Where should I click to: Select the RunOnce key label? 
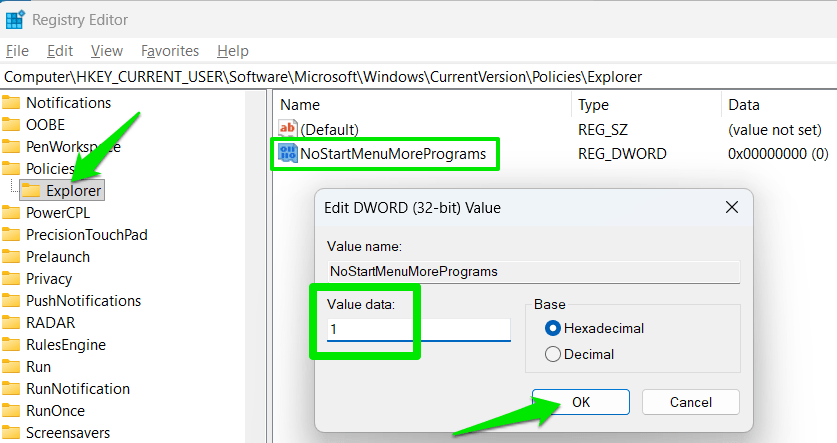pos(55,411)
